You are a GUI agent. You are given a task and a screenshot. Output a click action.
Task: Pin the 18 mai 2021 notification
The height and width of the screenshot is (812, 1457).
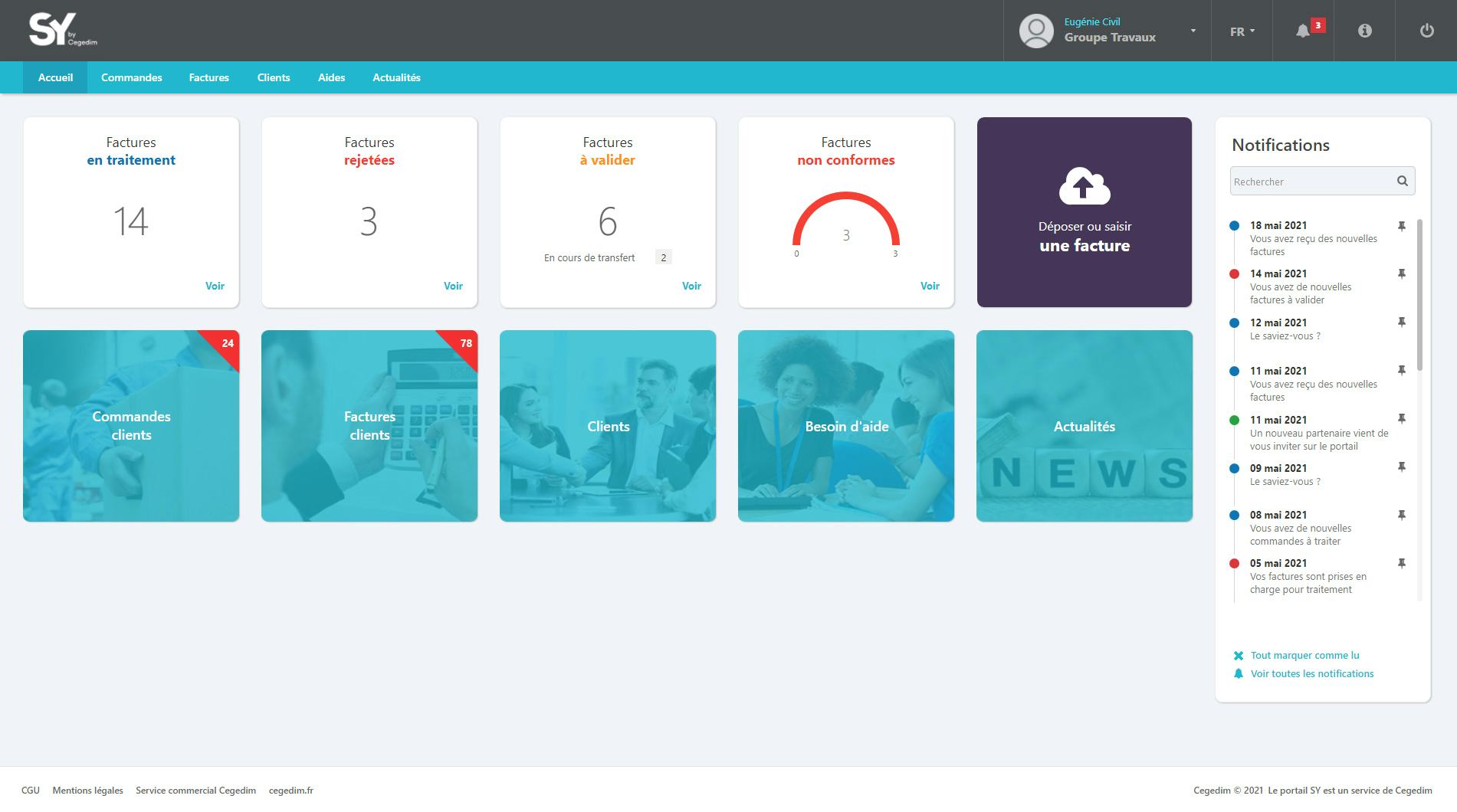pos(1401,224)
